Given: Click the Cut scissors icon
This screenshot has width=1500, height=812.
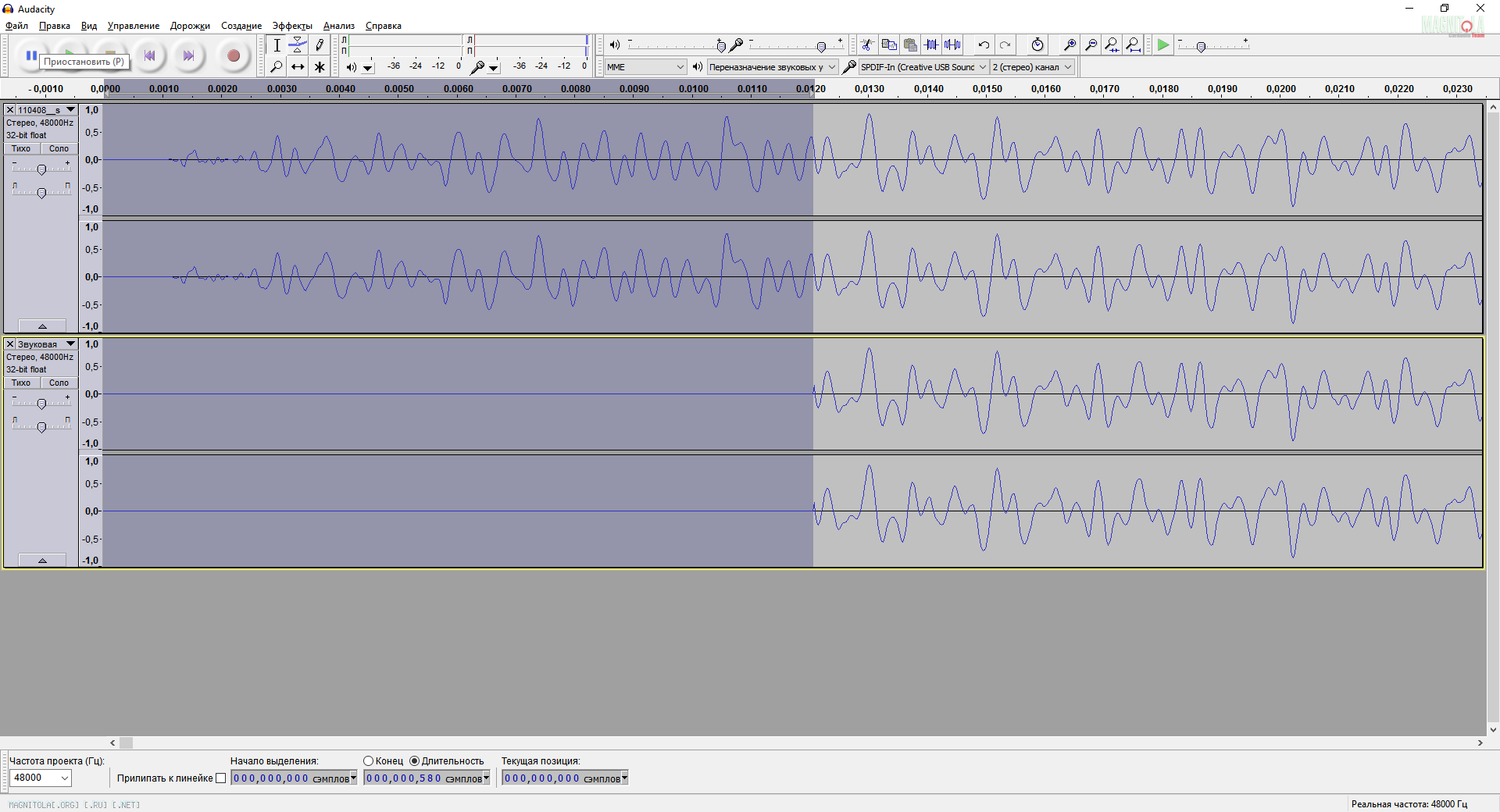Looking at the screenshot, I should [x=867, y=45].
